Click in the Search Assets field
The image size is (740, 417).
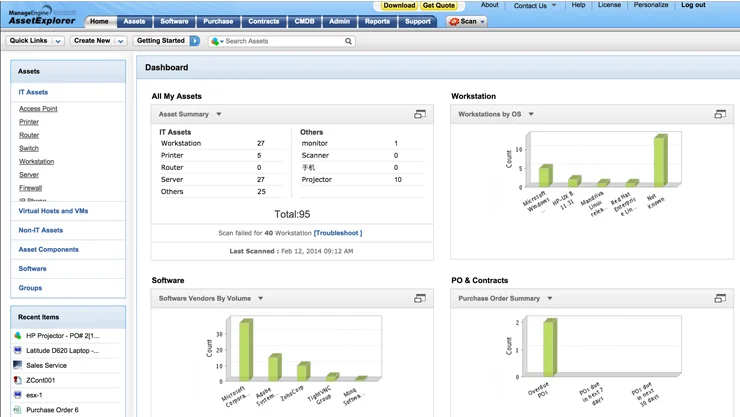point(283,41)
